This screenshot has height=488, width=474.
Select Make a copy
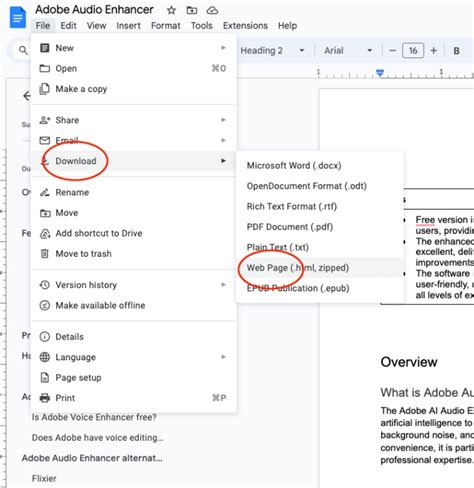[x=134, y=89]
